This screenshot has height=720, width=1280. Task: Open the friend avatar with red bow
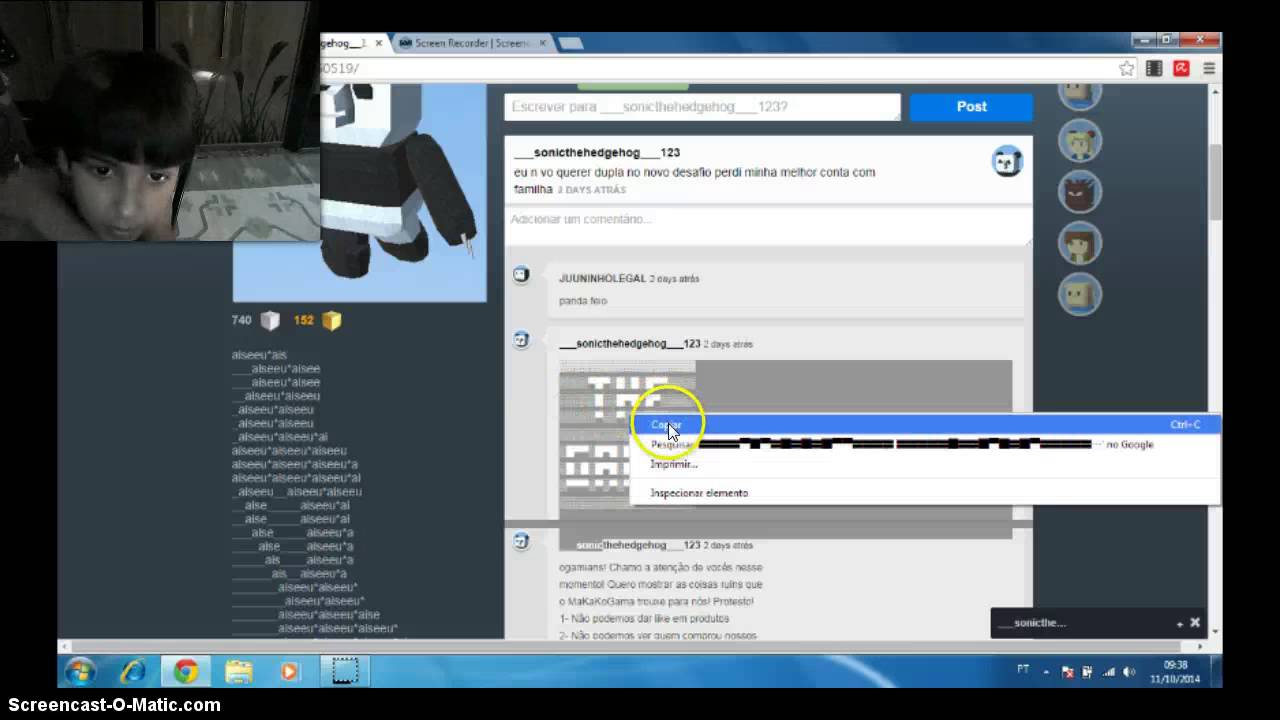[x=1080, y=141]
